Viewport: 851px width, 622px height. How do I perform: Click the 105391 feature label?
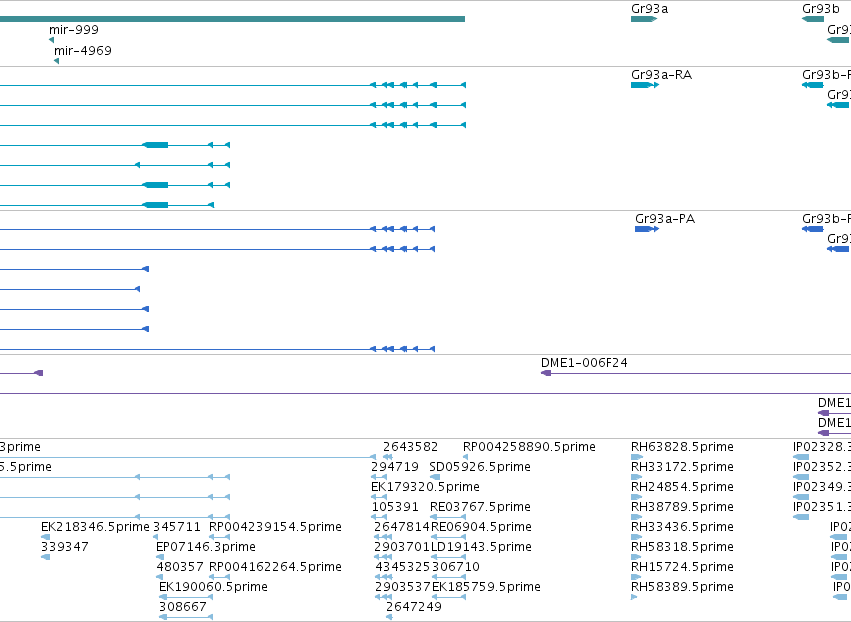tap(395, 507)
